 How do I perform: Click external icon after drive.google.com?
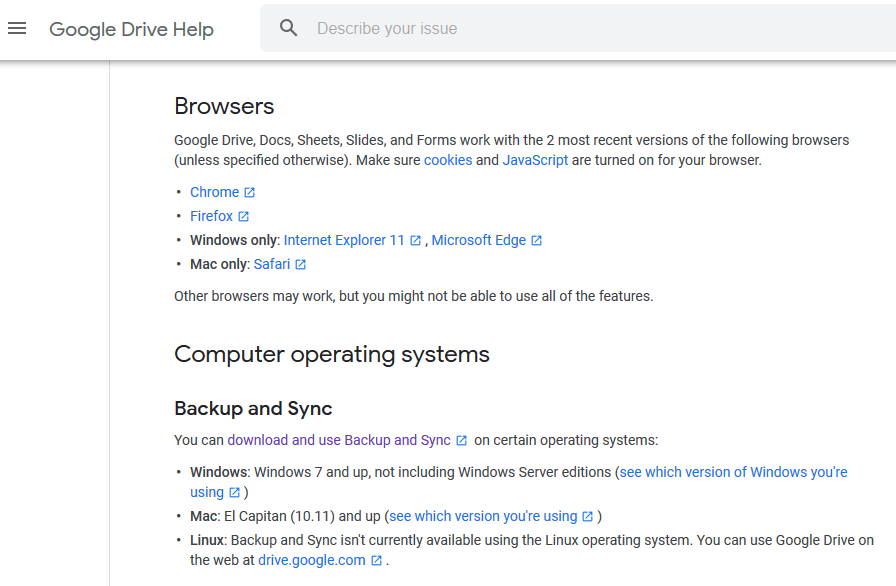[377, 560]
